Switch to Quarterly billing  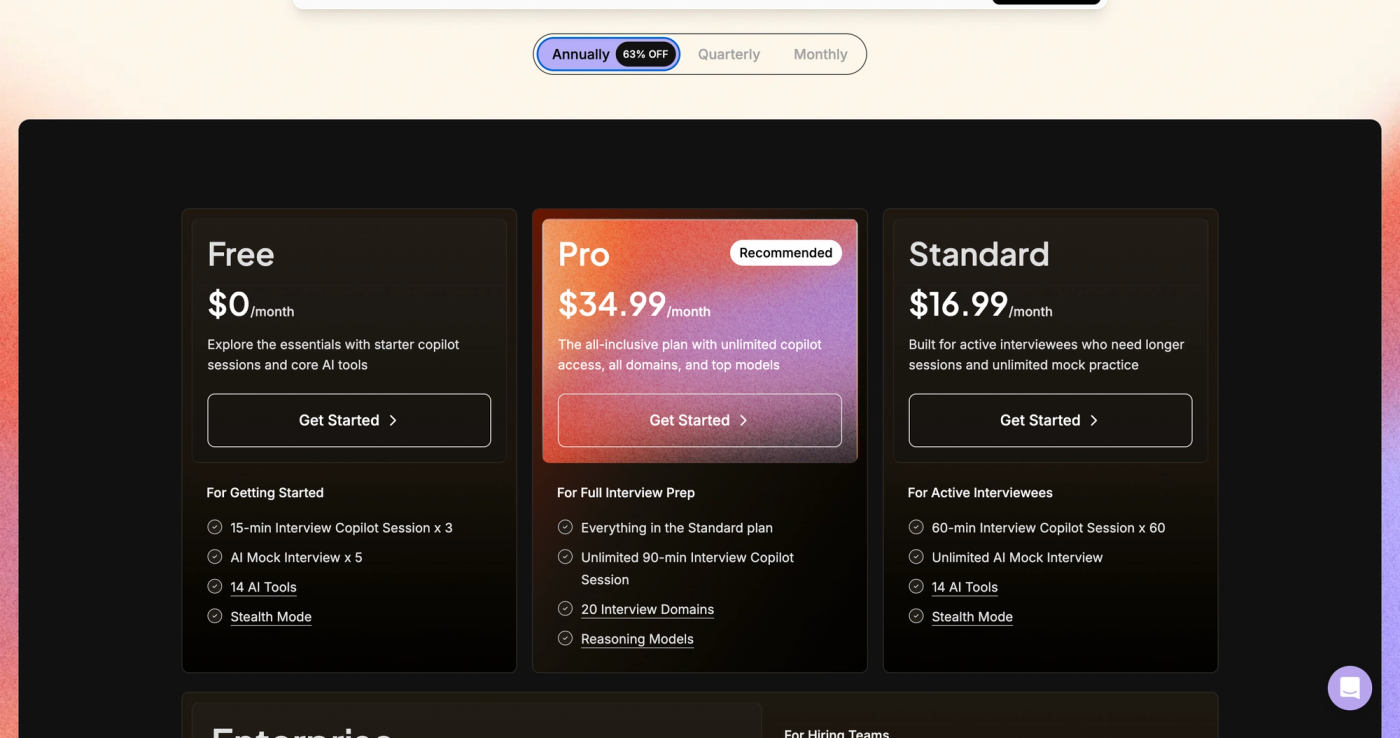(729, 54)
